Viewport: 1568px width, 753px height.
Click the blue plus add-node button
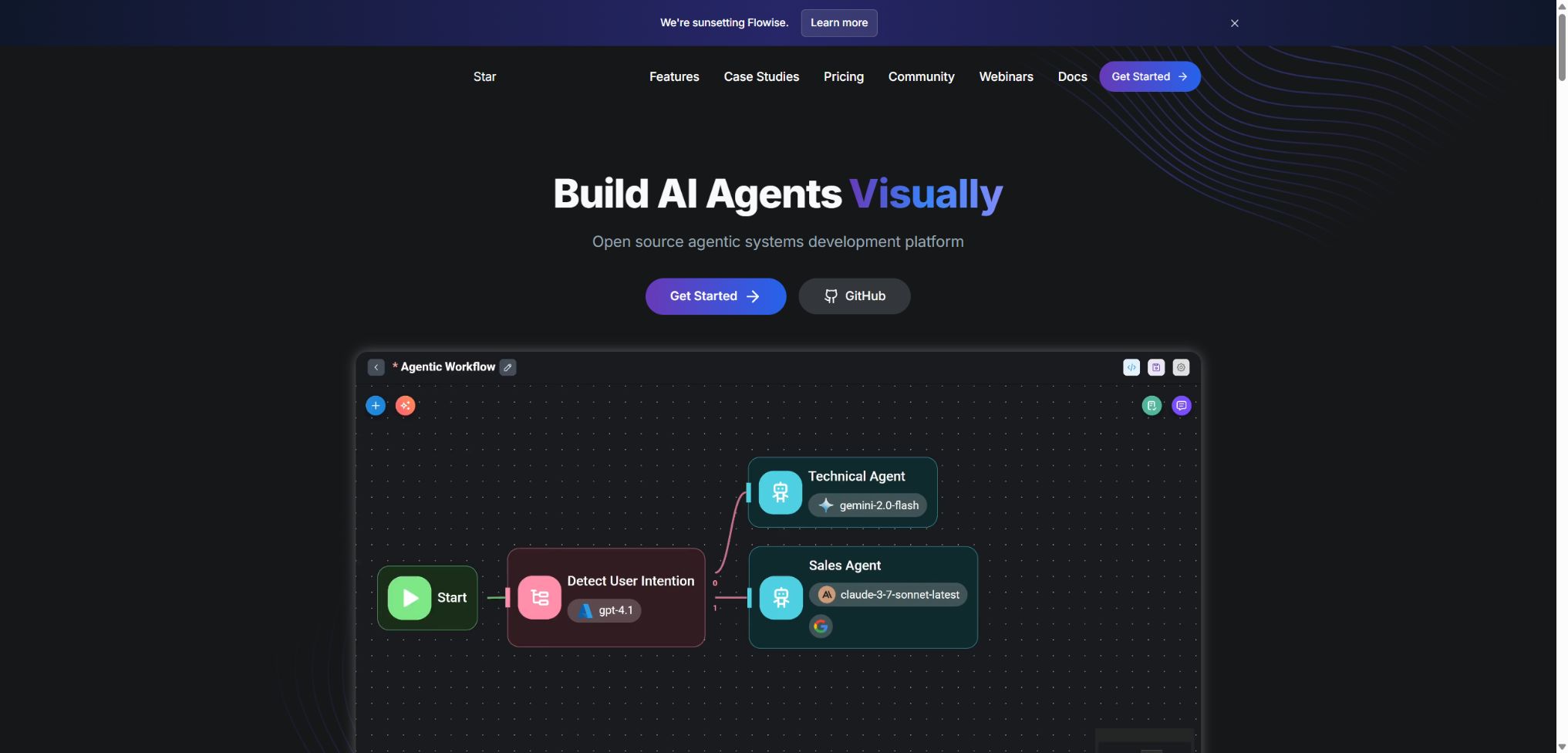(x=376, y=405)
